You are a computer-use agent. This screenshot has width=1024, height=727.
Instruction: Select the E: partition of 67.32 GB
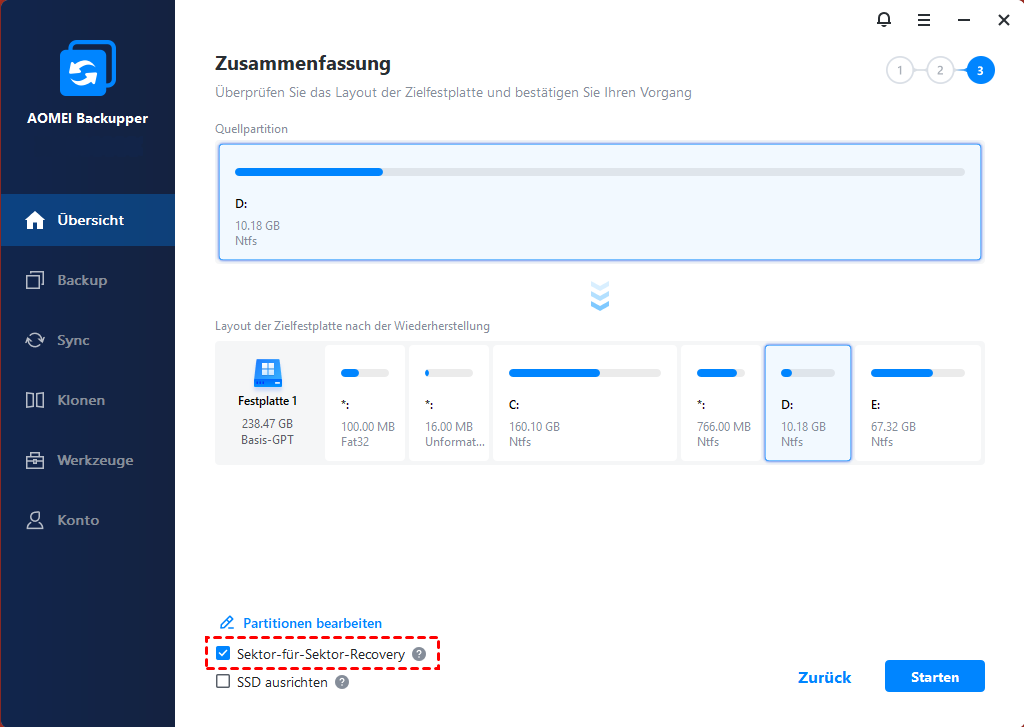pos(918,403)
